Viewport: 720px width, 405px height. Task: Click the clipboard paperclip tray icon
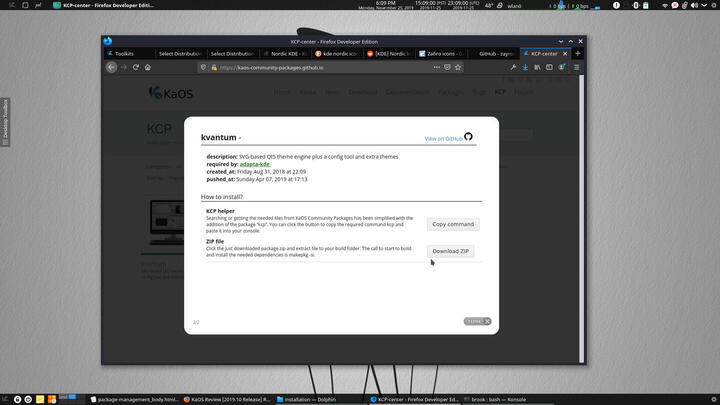click(684, 6)
